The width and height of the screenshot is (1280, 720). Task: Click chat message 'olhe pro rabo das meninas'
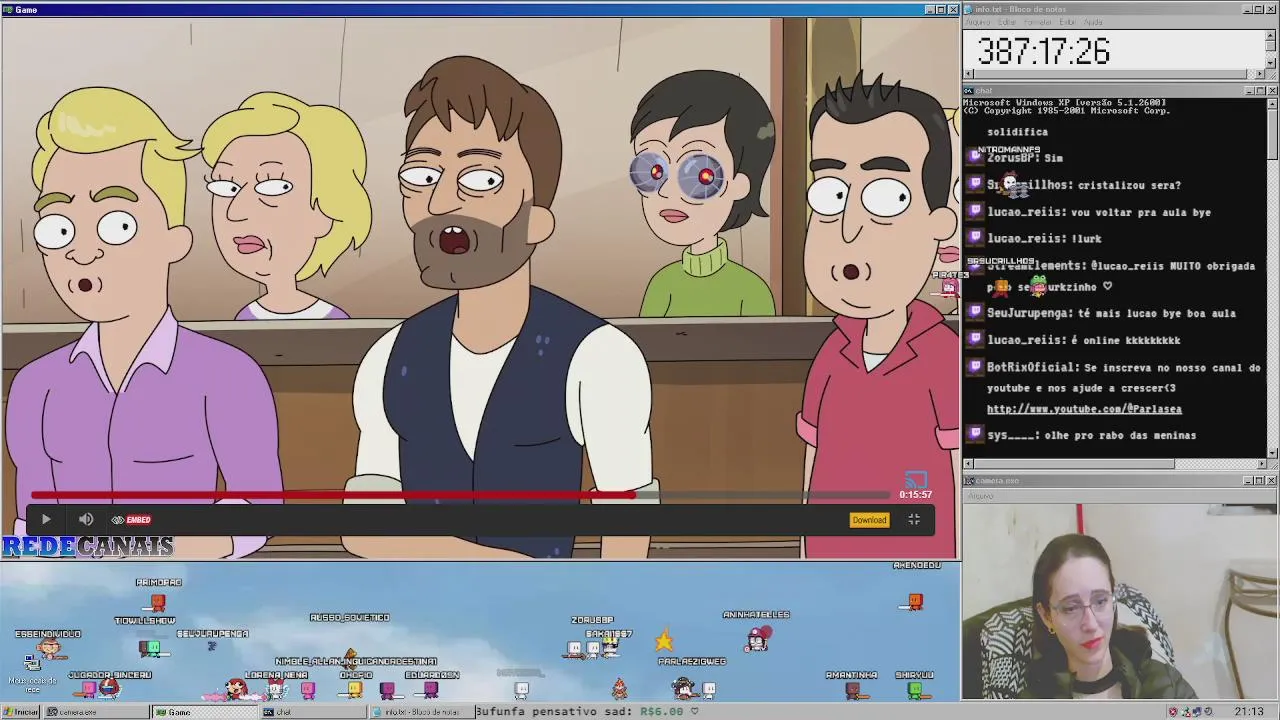[x=1121, y=435]
